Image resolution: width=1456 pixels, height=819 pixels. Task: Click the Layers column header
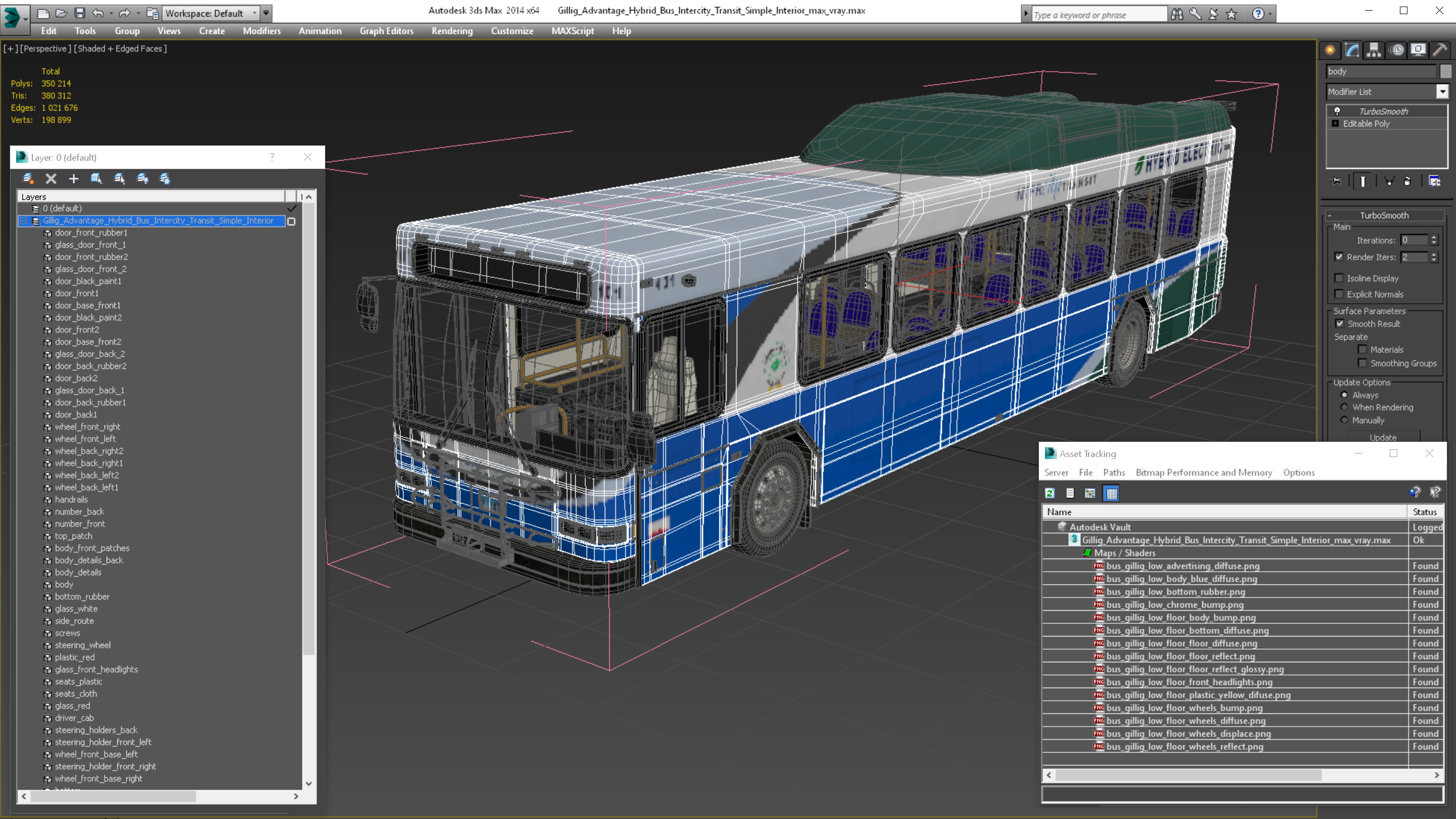point(152,197)
